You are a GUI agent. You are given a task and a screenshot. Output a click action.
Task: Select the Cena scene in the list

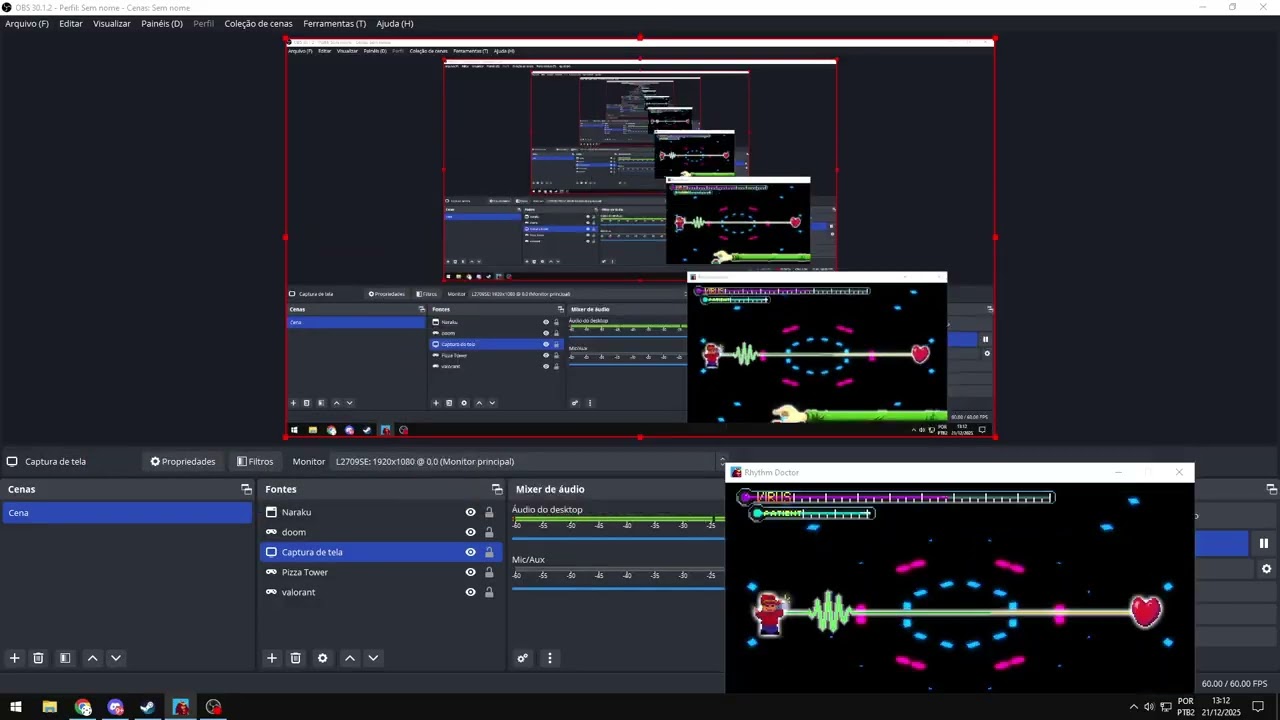(x=127, y=513)
